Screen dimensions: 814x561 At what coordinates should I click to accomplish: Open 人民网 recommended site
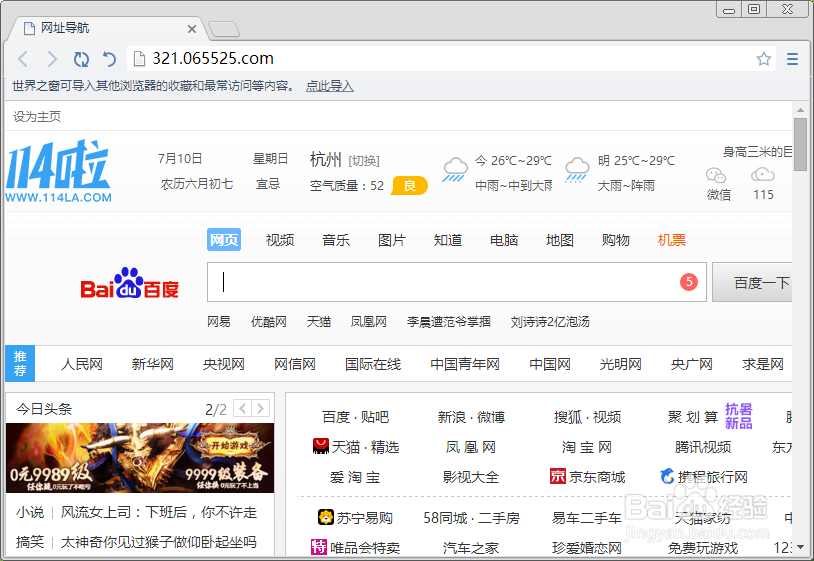(x=82, y=364)
